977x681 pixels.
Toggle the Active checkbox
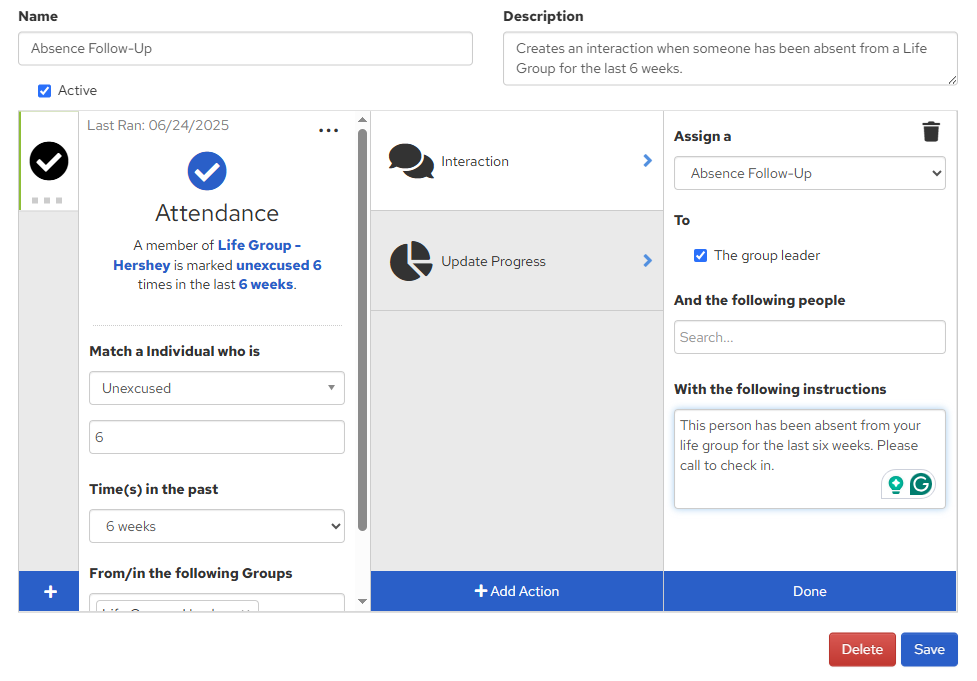pos(44,91)
